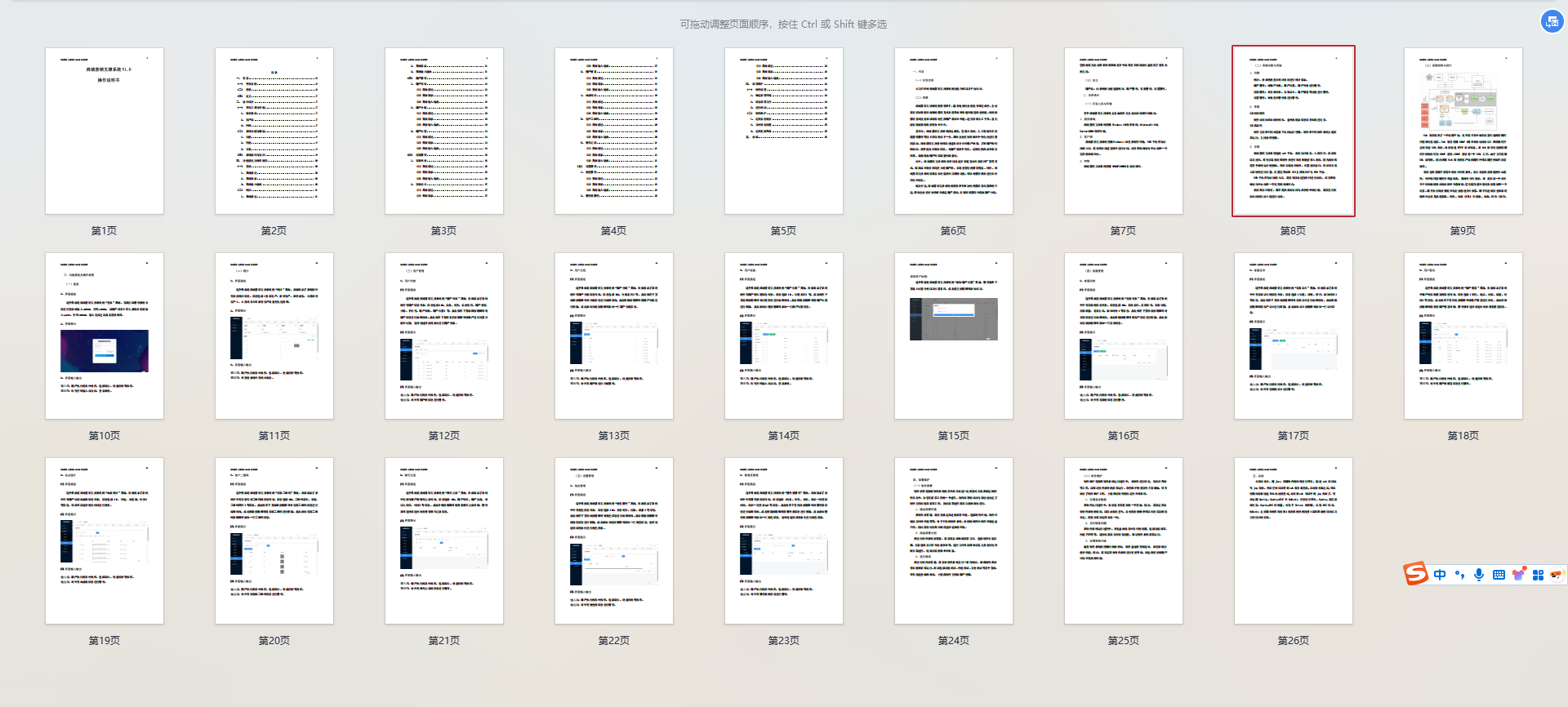Open the four-square toolbox icon in IME bar
This screenshot has height=707, width=1568.
pos(1538,575)
